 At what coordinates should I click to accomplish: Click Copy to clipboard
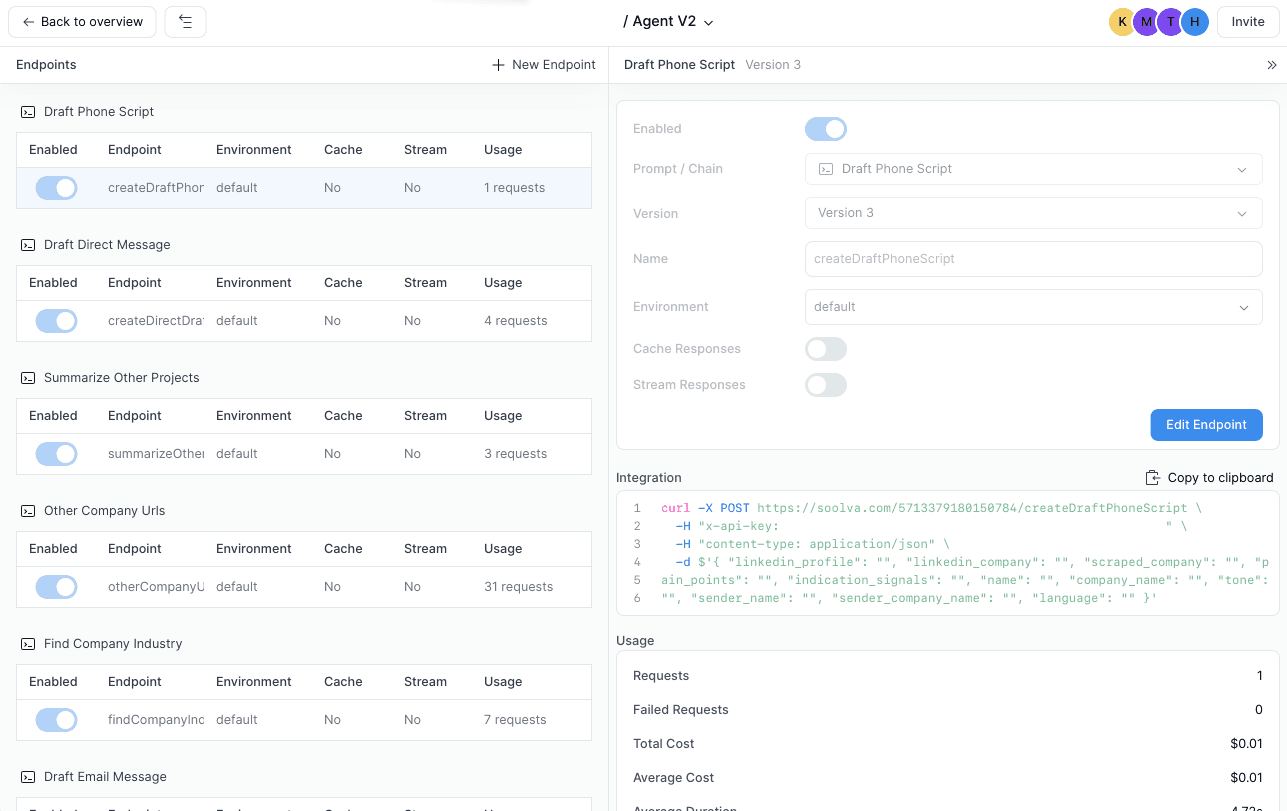pos(1209,478)
